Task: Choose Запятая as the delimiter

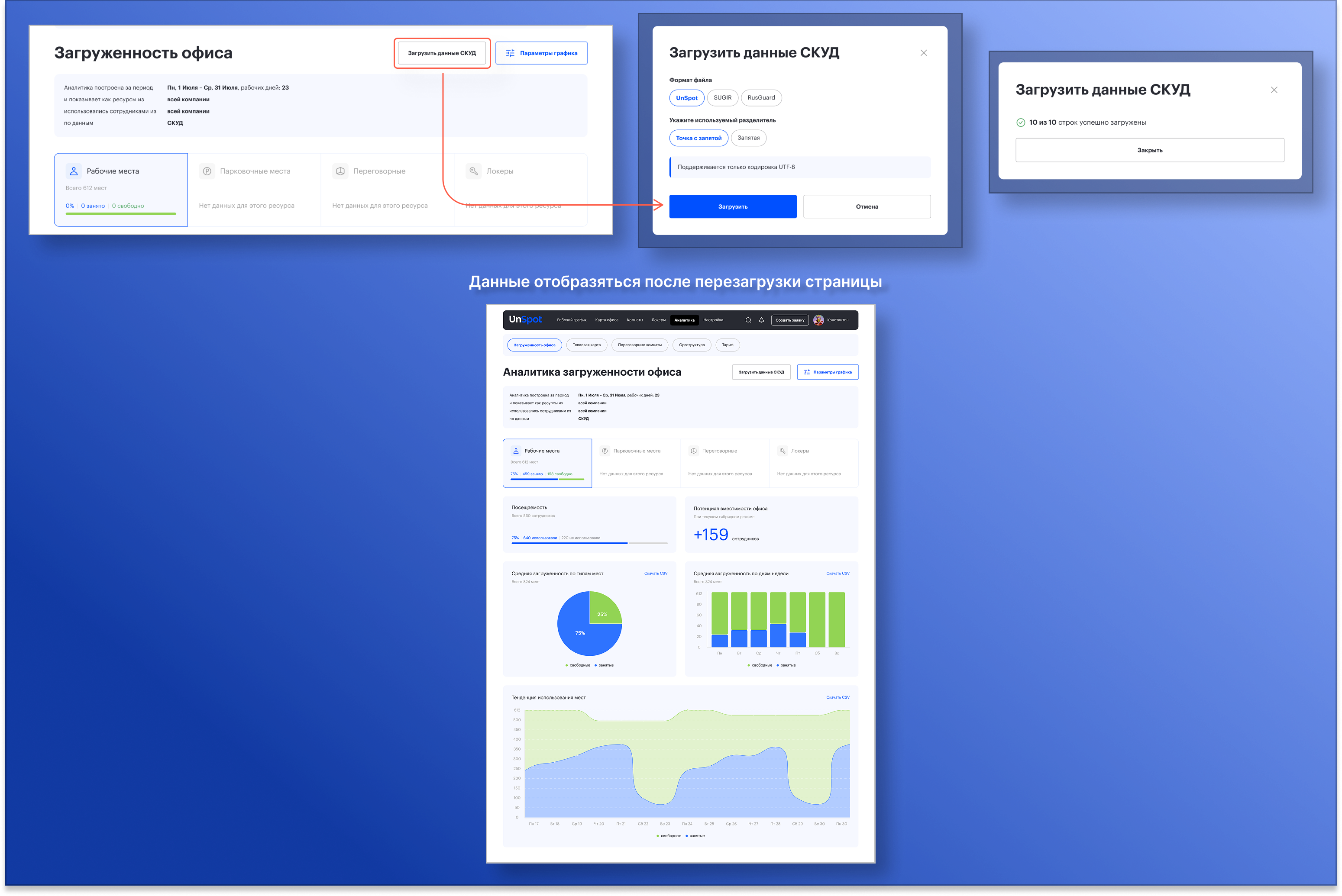Action: [748, 138]
